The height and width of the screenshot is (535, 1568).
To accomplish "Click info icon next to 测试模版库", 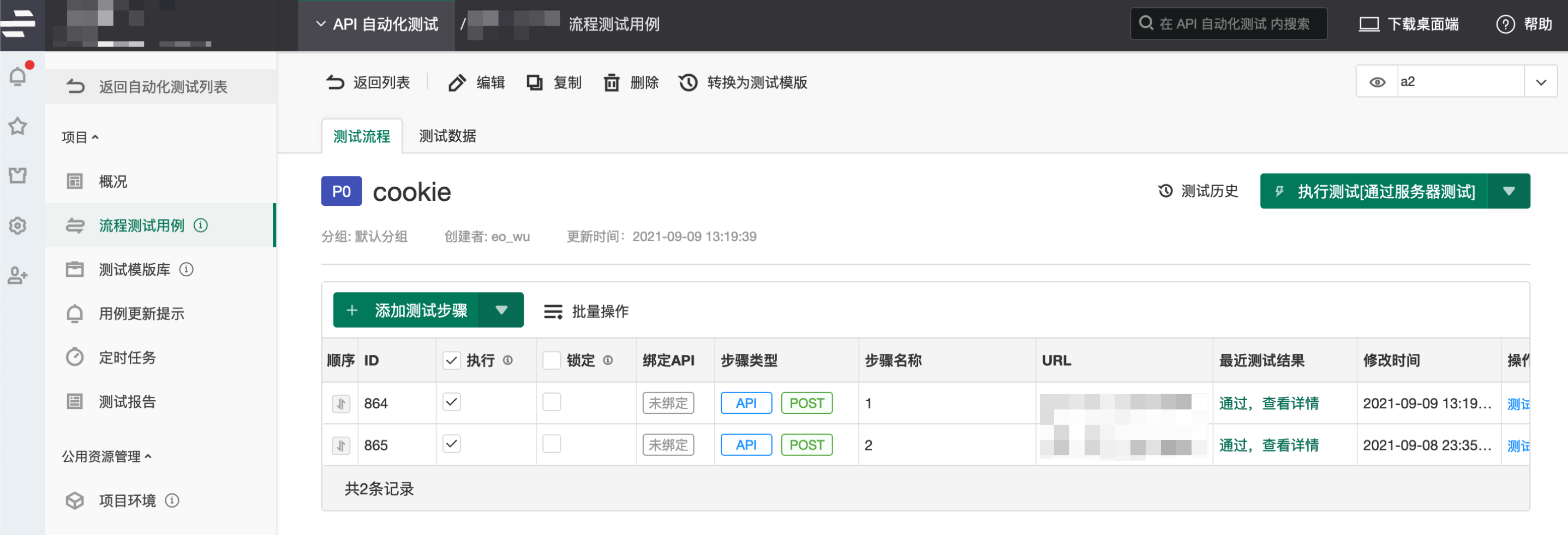I will point(187,269).
